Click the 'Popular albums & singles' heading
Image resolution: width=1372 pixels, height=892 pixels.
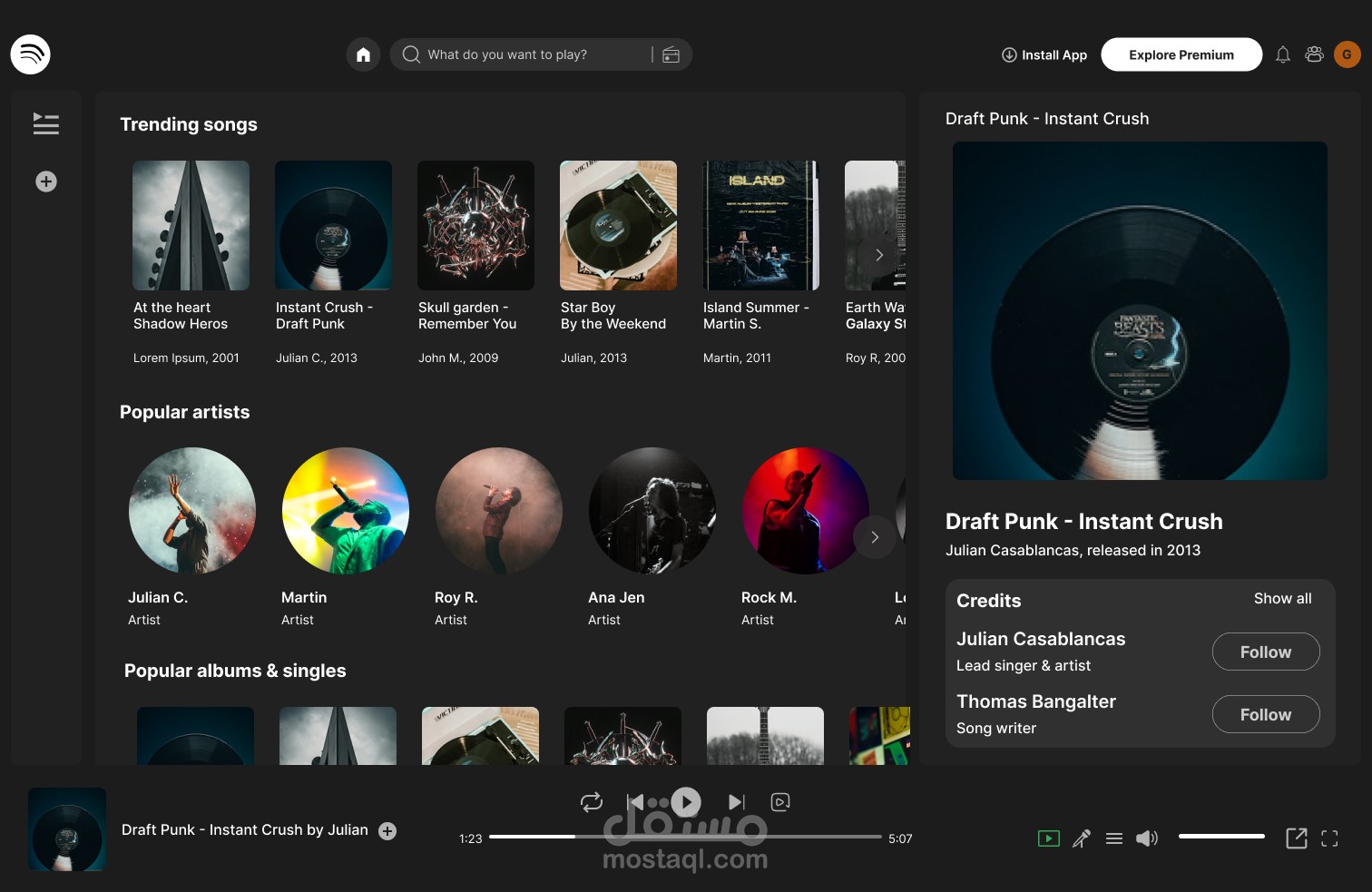pyautogui.click(x=235, y=671)
